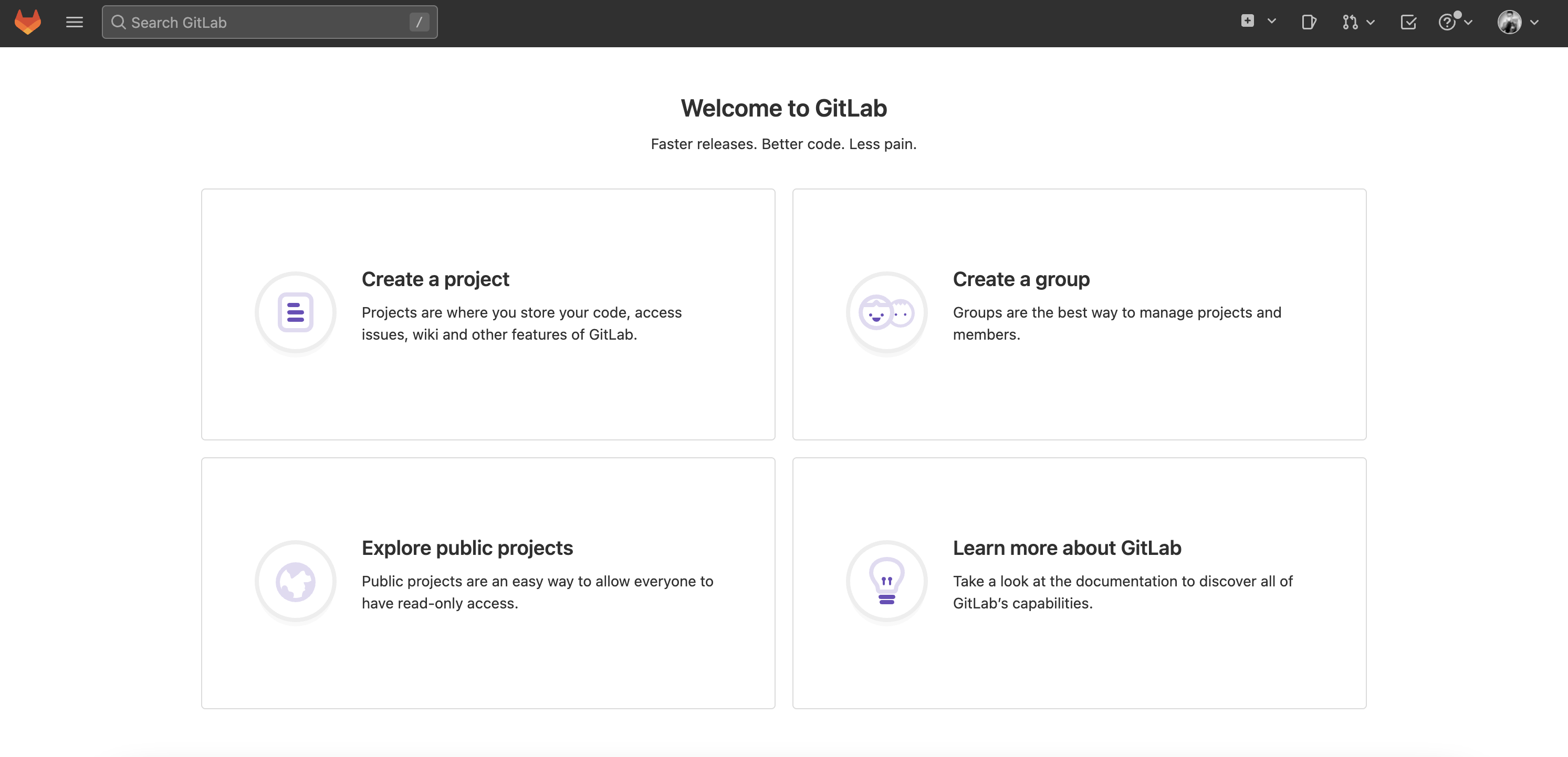This screenshot has width=1568, height=757.
Task: Expand the chevron beside plus icon
Action: [1271, 22]
